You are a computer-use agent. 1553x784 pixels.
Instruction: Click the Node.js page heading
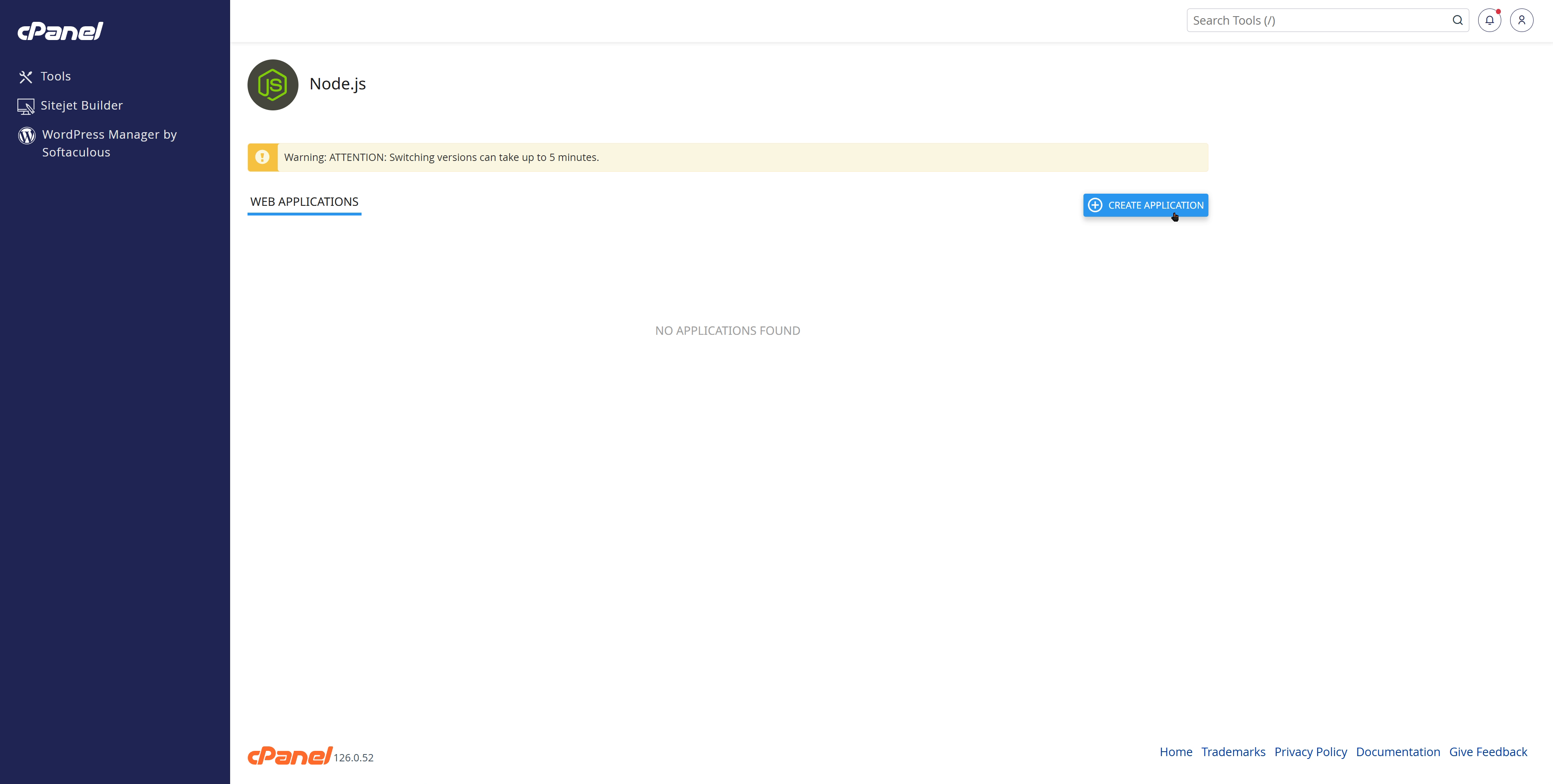[x=338, y=84]
